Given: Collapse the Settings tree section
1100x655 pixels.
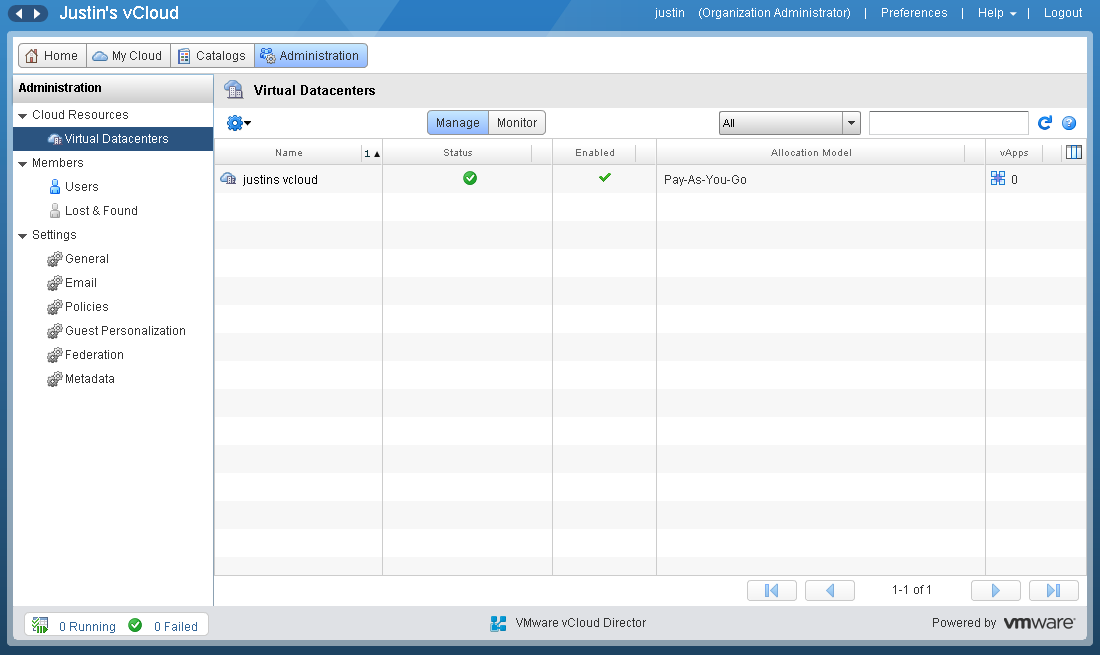Looking at the screenshot, I should click(22, 236).
